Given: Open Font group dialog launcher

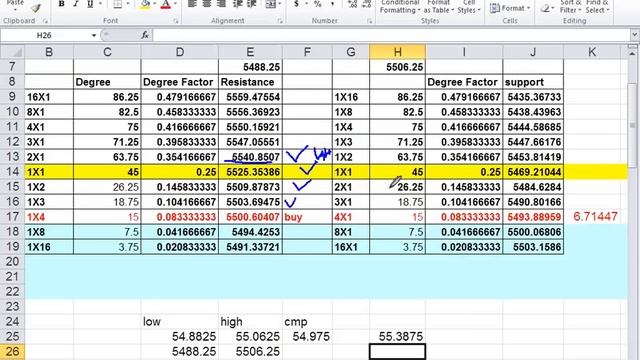Looking at the screenshot, I should (x=176, y=21).
